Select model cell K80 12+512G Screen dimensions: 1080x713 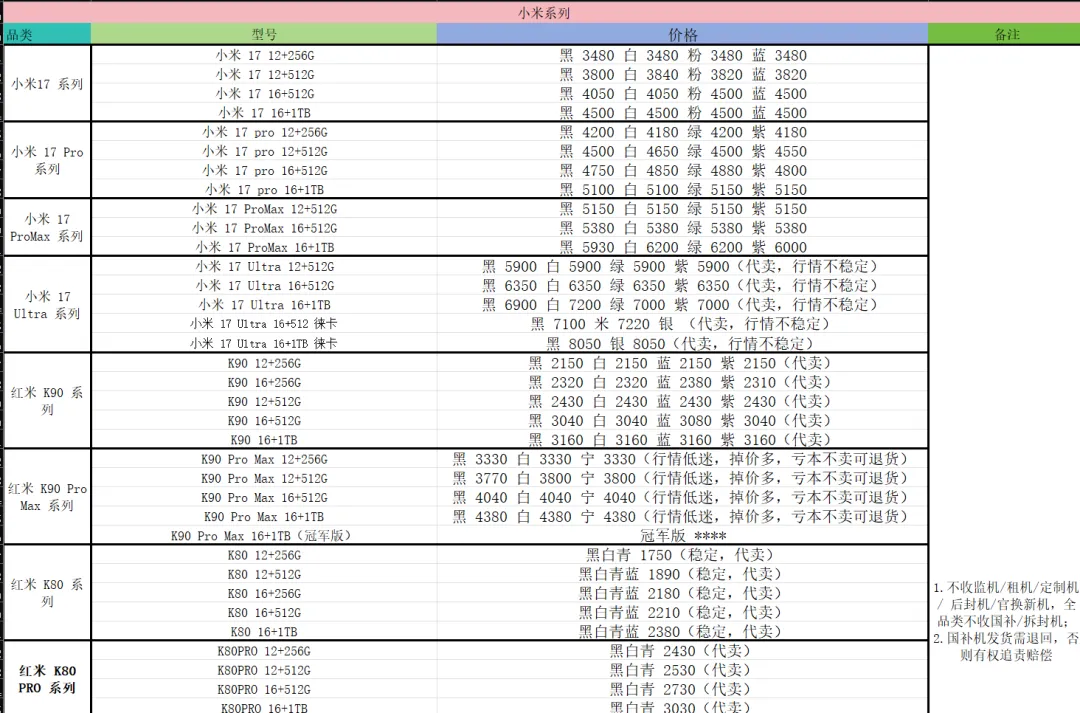[264, 575]
